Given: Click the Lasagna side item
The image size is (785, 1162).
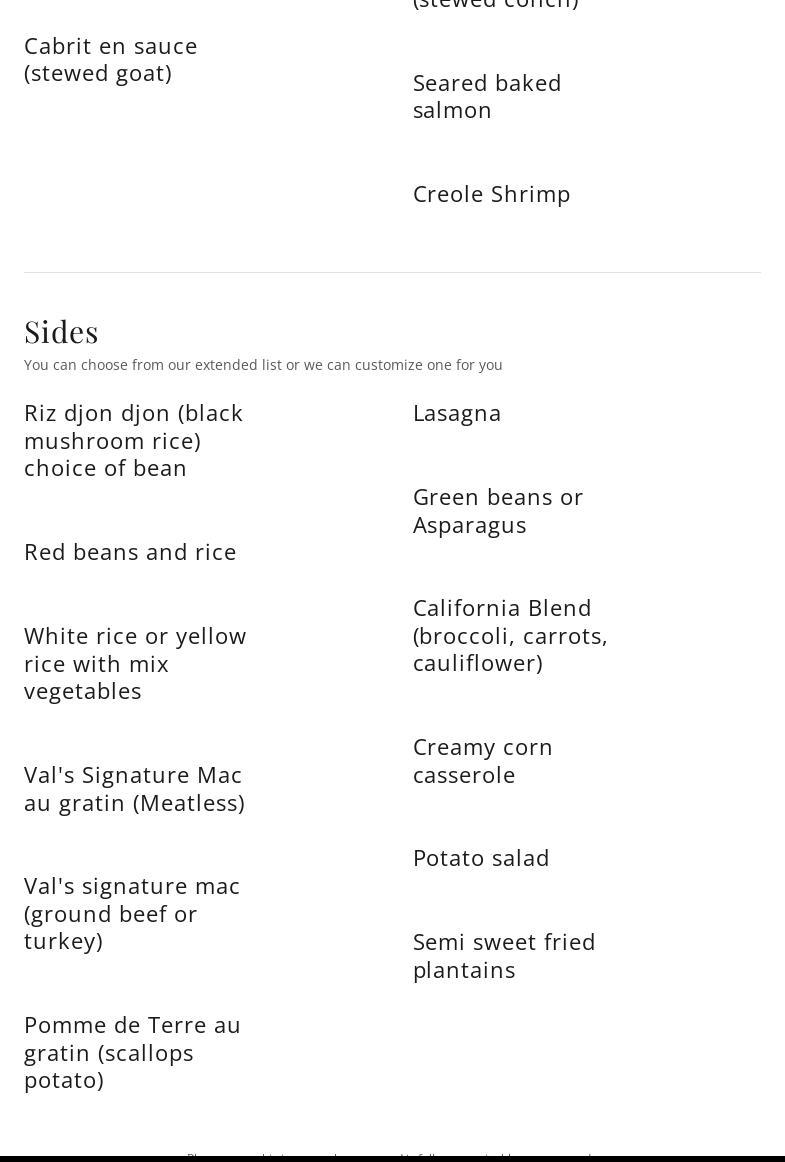Looking at the screenshot, I should 457,414.
